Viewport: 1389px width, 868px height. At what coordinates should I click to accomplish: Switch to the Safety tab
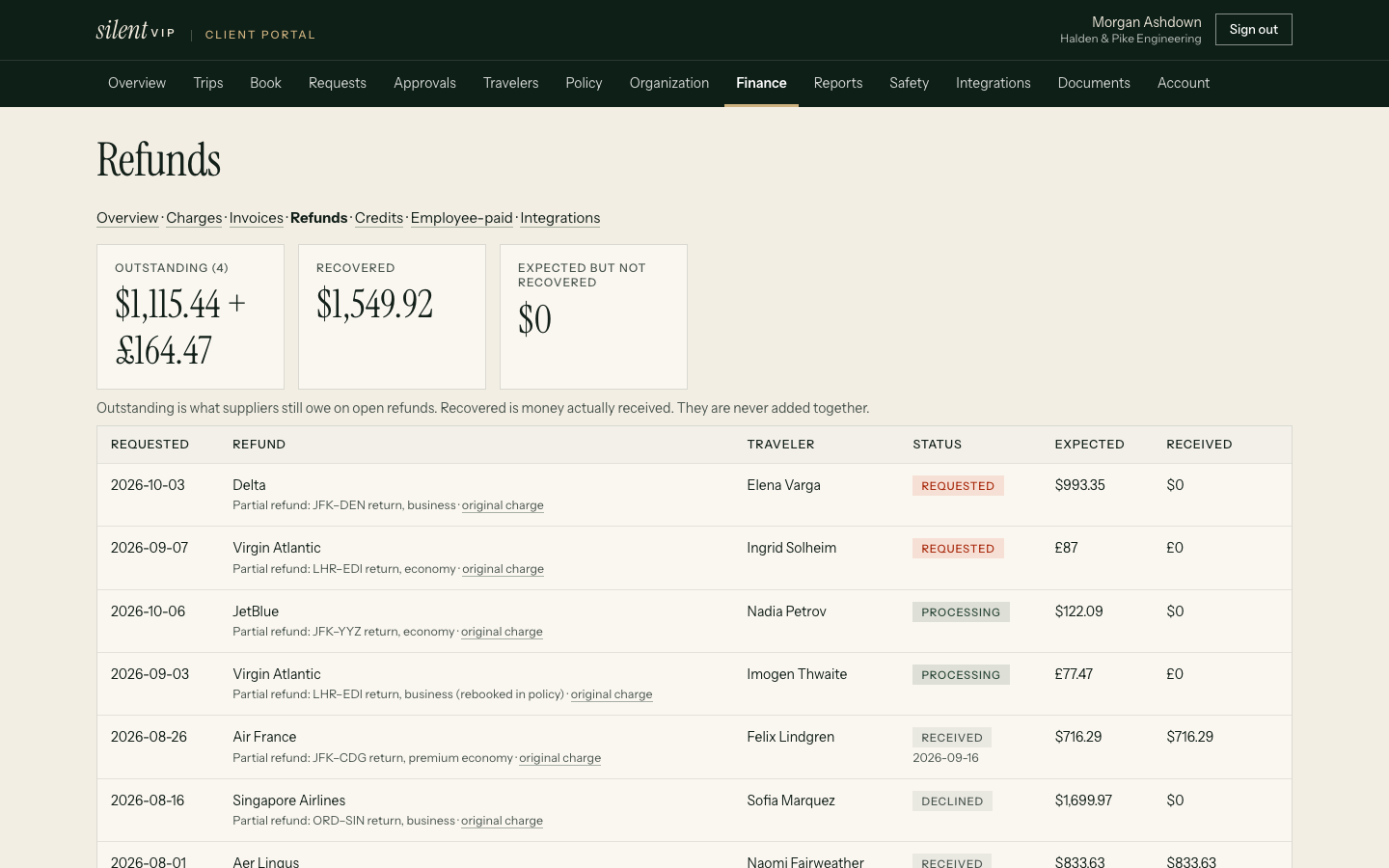click(x=909, y=83)
